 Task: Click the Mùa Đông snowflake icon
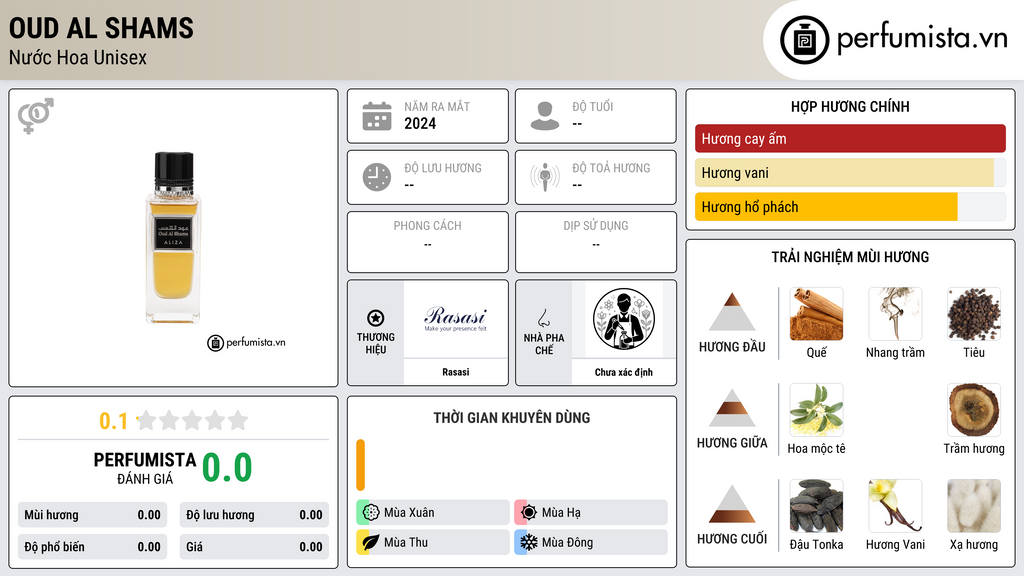pyautogui.click(x=529, y=542)
